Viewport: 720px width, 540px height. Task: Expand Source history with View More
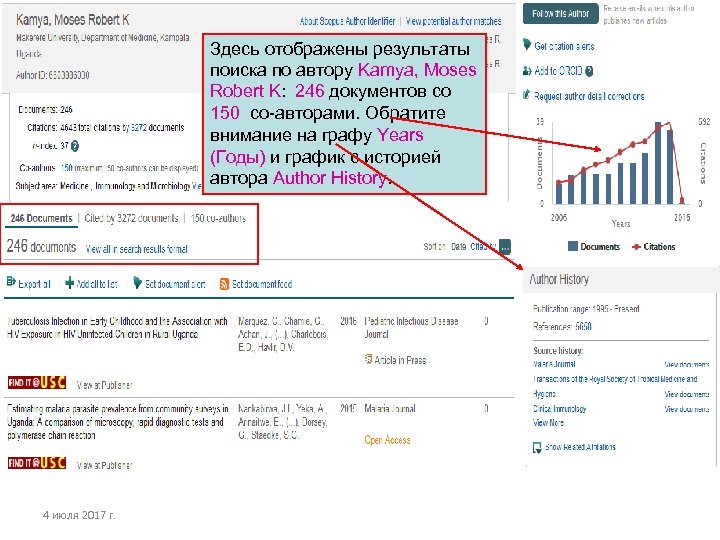pos(548,422)
